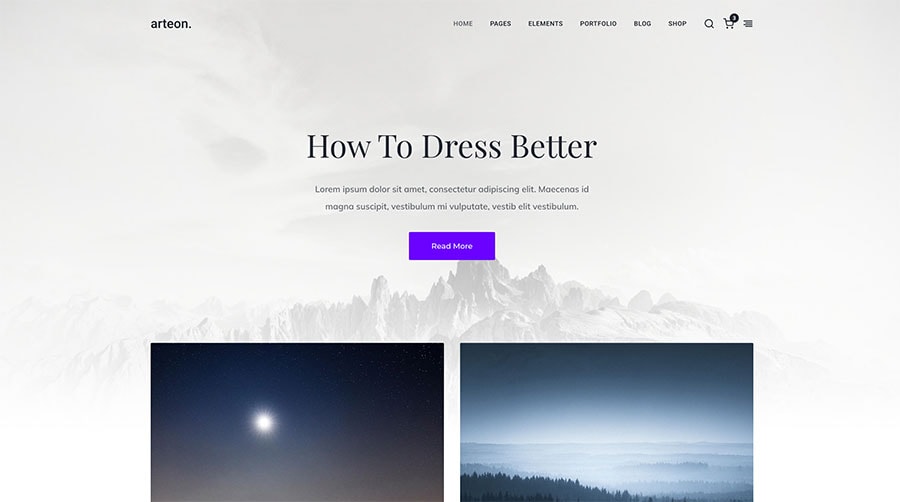This screenshot has height=502, width=900.
Task: Open the SHOP menu
Action: click(x=677, y=24)
